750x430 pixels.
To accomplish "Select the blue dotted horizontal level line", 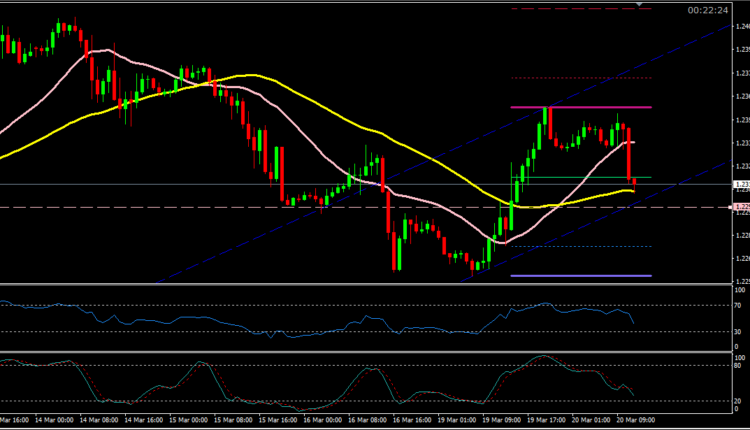I will click(x=580, y=246).
